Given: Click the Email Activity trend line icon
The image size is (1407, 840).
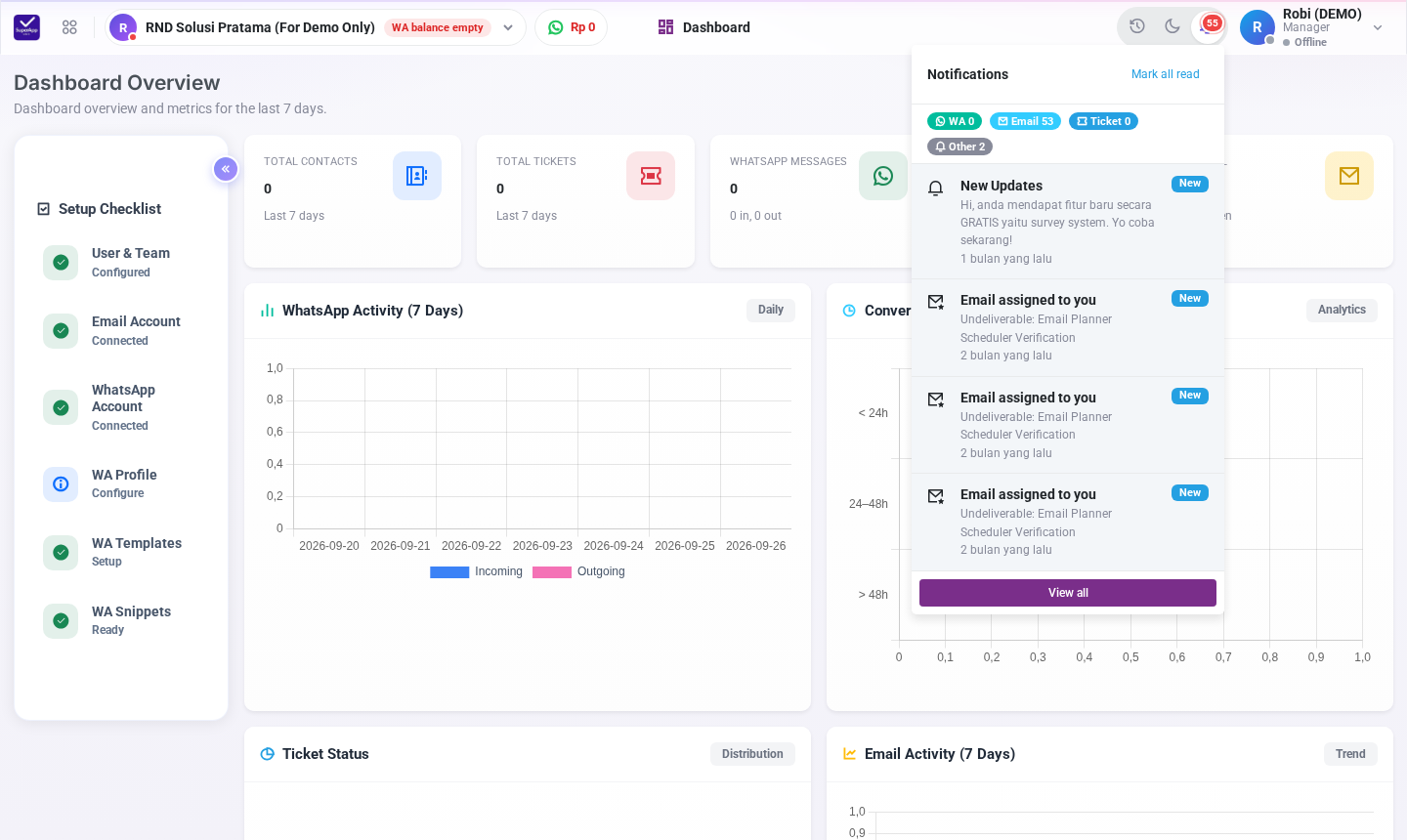Looking at the screenshot, I should (x=850, y=754).
